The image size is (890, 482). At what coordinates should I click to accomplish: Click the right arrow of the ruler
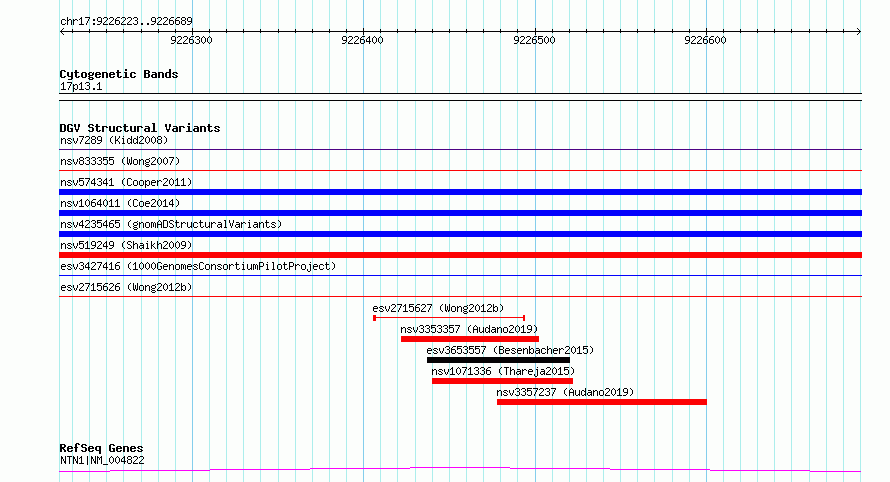click(x=859, y=32)
